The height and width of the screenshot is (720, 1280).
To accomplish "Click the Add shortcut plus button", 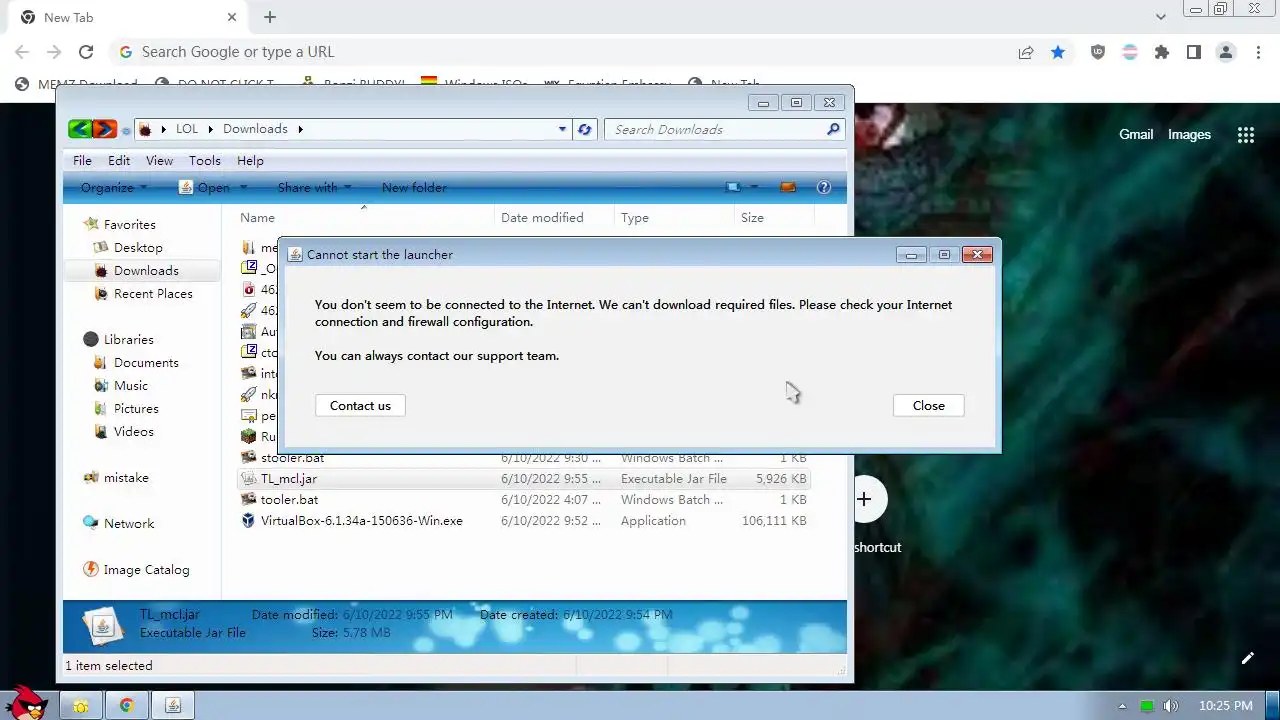I will coord(864,499).
